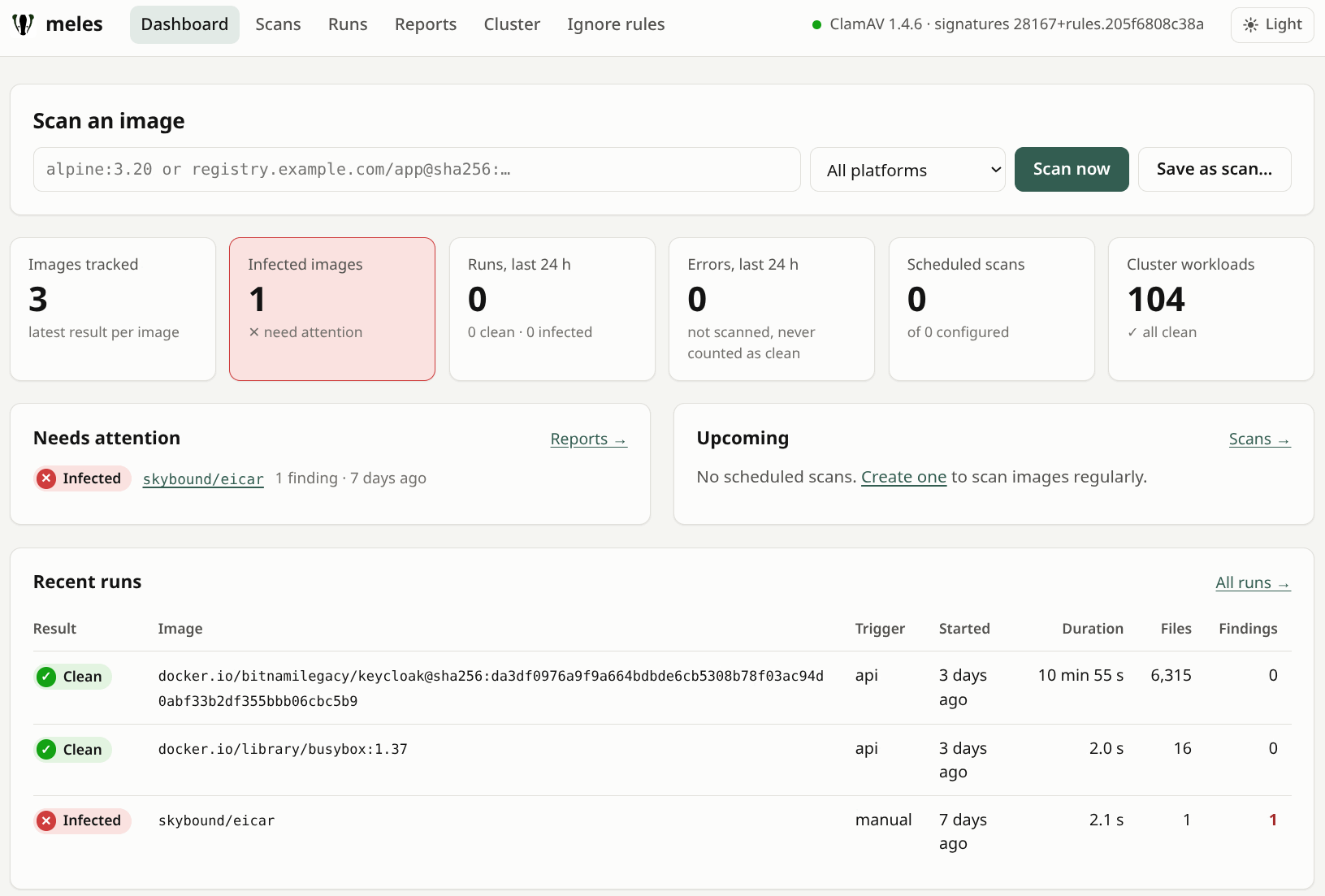Select the Runs, last 24 h card
Viewport: 1325px width, 896px height.
pos(552,309)
